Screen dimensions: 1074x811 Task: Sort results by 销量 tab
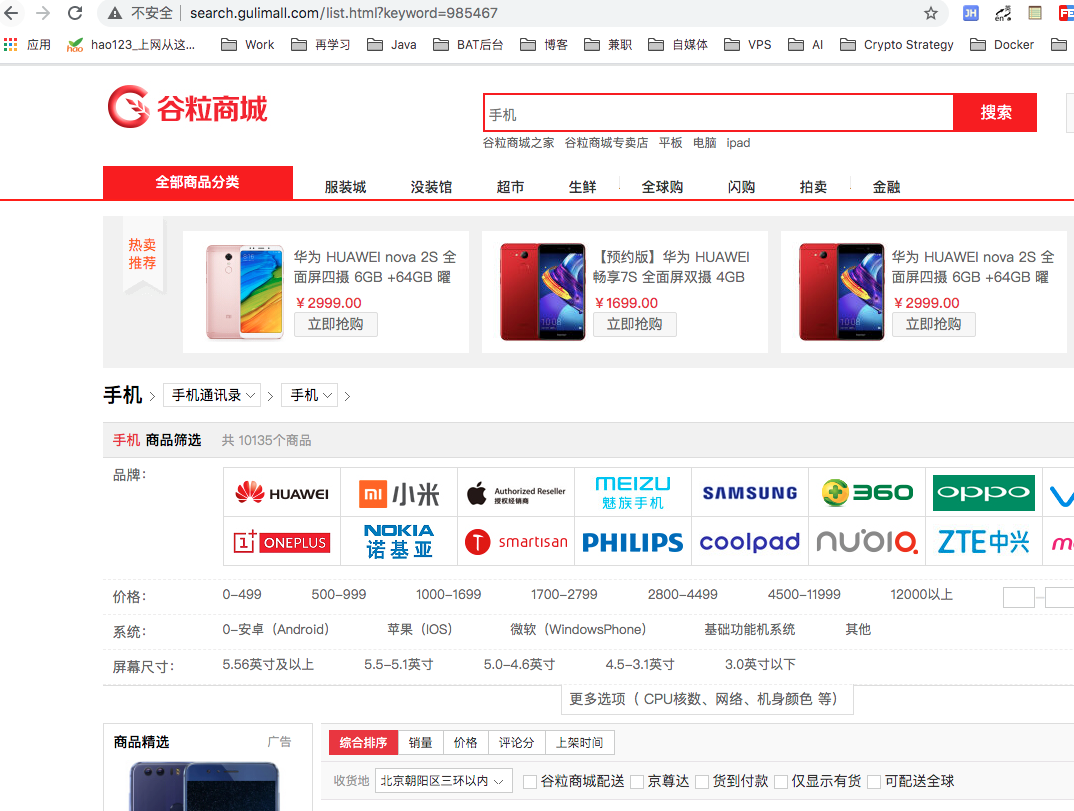coord(420,742)
